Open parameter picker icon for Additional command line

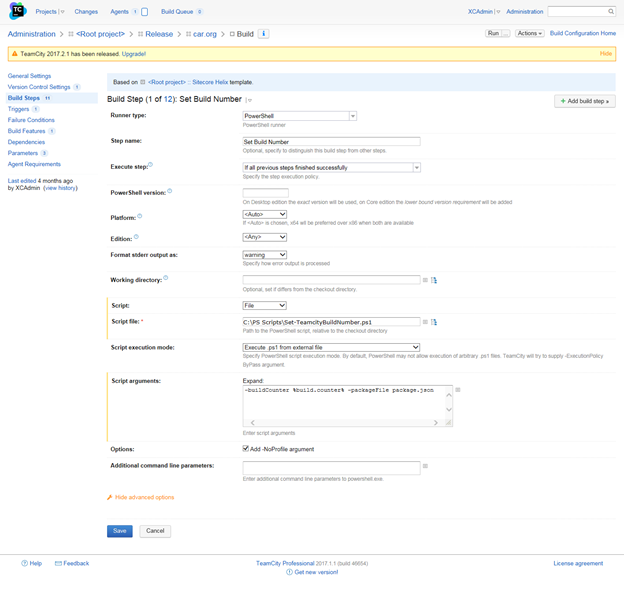(x=425, y=466)
